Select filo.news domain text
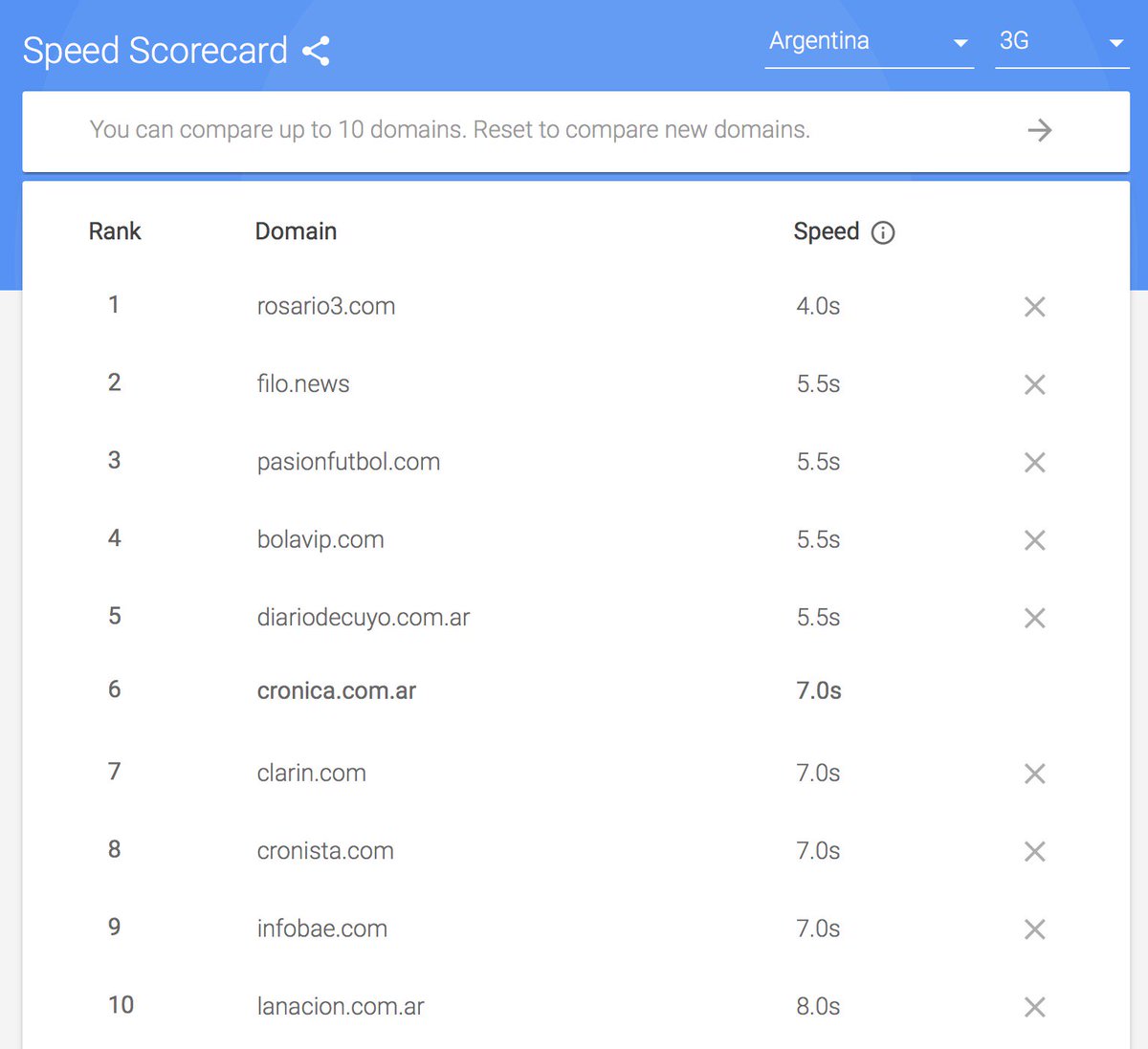Viewport: 1148px width, 1049px height. (x=303, y=383)
